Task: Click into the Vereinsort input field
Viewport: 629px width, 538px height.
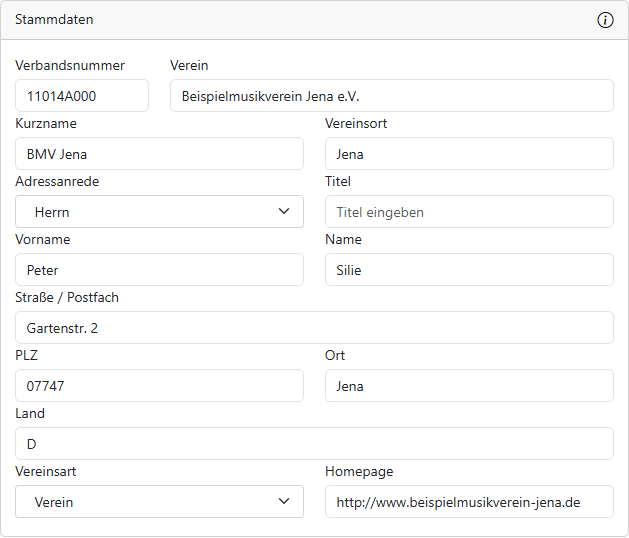Action: 469,154
